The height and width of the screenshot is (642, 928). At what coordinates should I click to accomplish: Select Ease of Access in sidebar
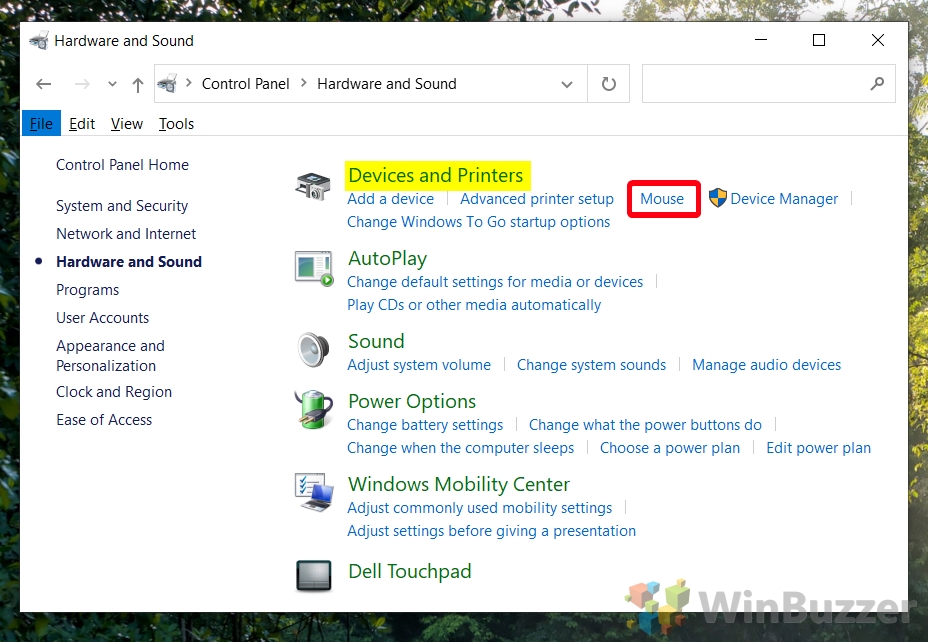[104, 420]
